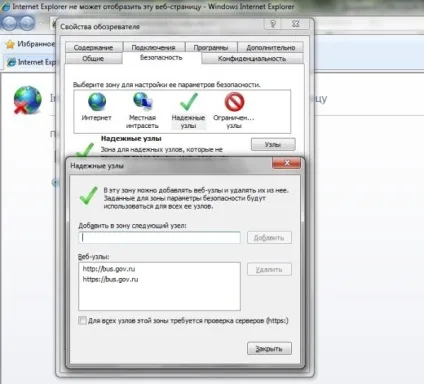Select https://bus.gov.ru in the web sites list
Screen dimensions: 424x384
pos(110,279)
